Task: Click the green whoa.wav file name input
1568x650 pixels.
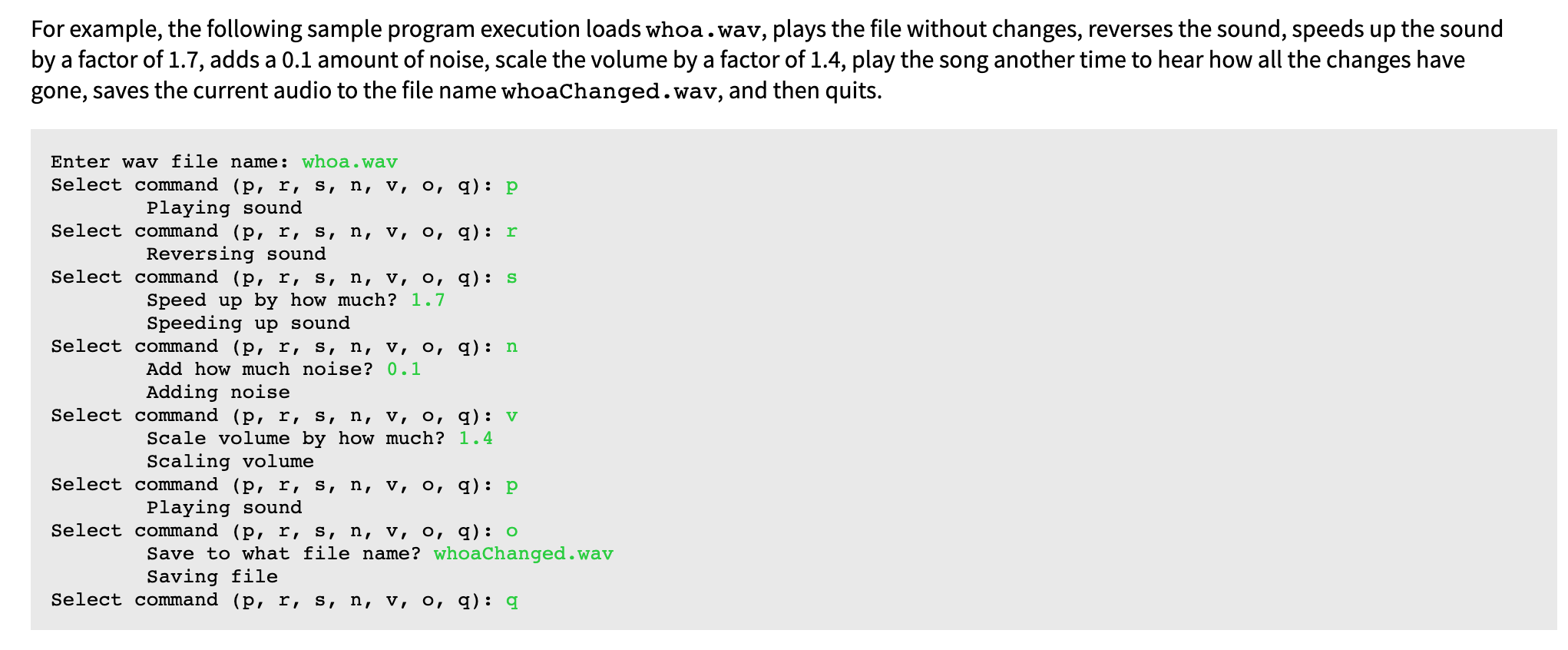Action: point(349,161)
